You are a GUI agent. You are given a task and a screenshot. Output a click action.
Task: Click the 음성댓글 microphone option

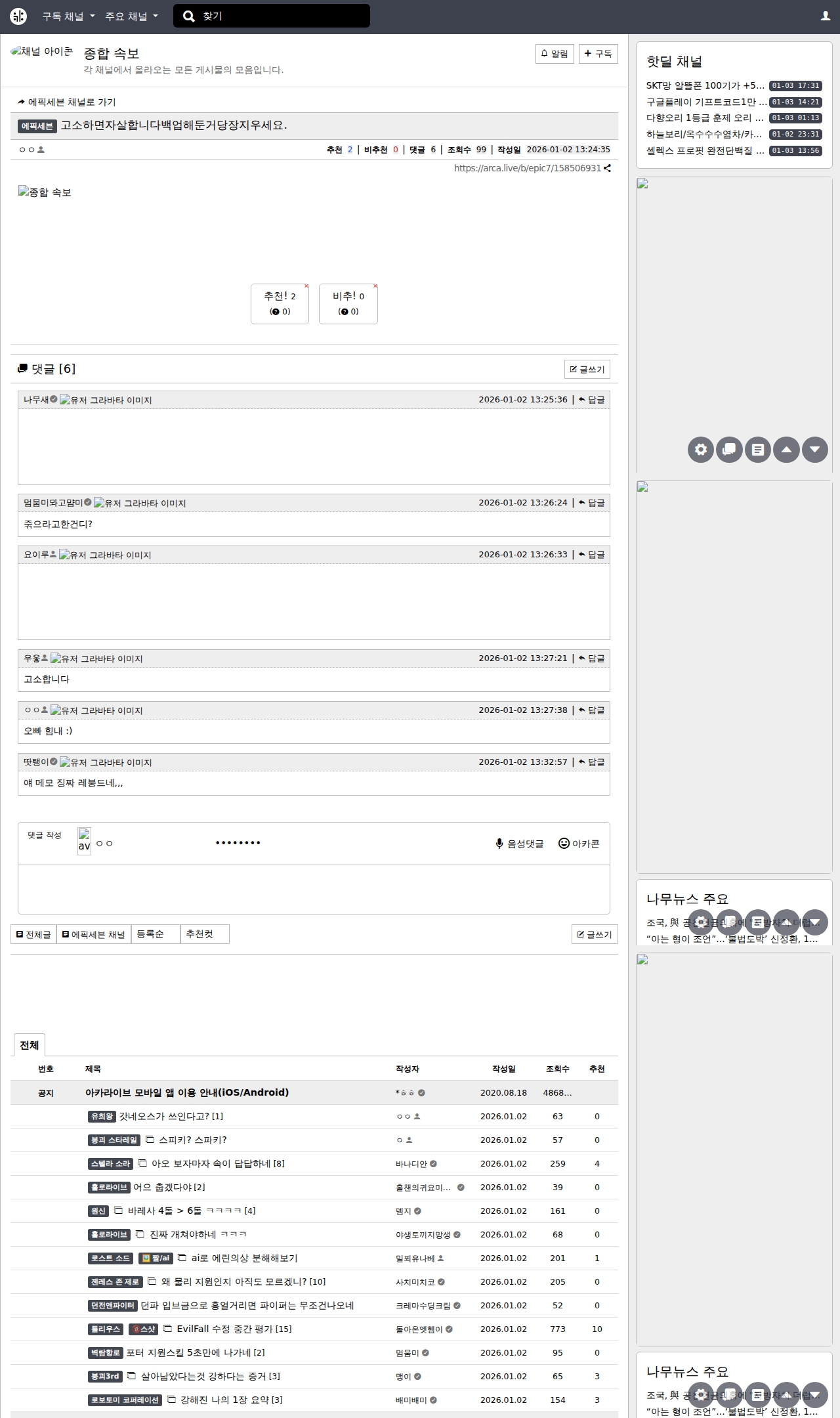click(520, 844)
